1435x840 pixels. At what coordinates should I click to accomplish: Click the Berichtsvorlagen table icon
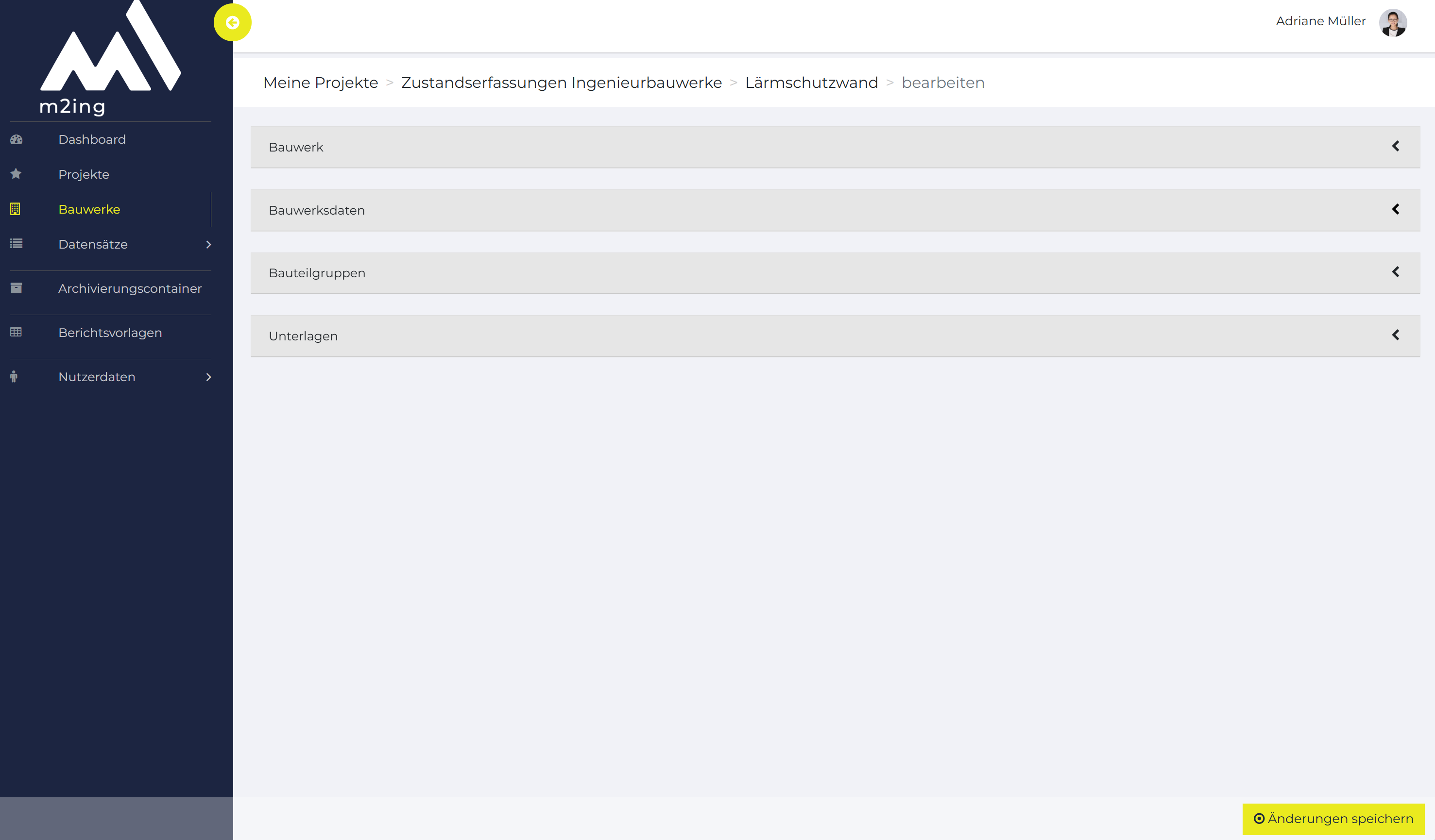pos(16,332)
